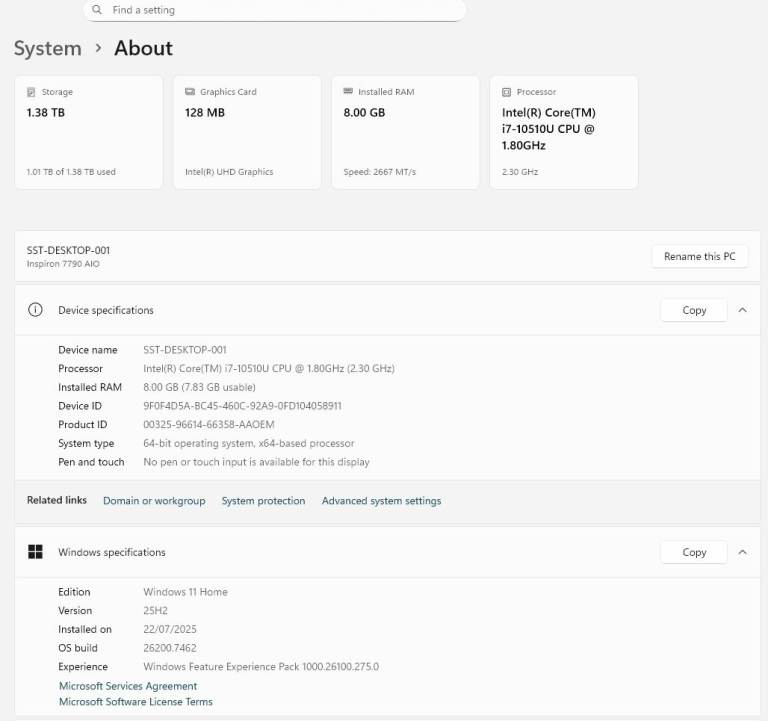This screenshot has height=721, width=768.
Task: Focus the Find a setting field
Action: (x=280, y=10)
